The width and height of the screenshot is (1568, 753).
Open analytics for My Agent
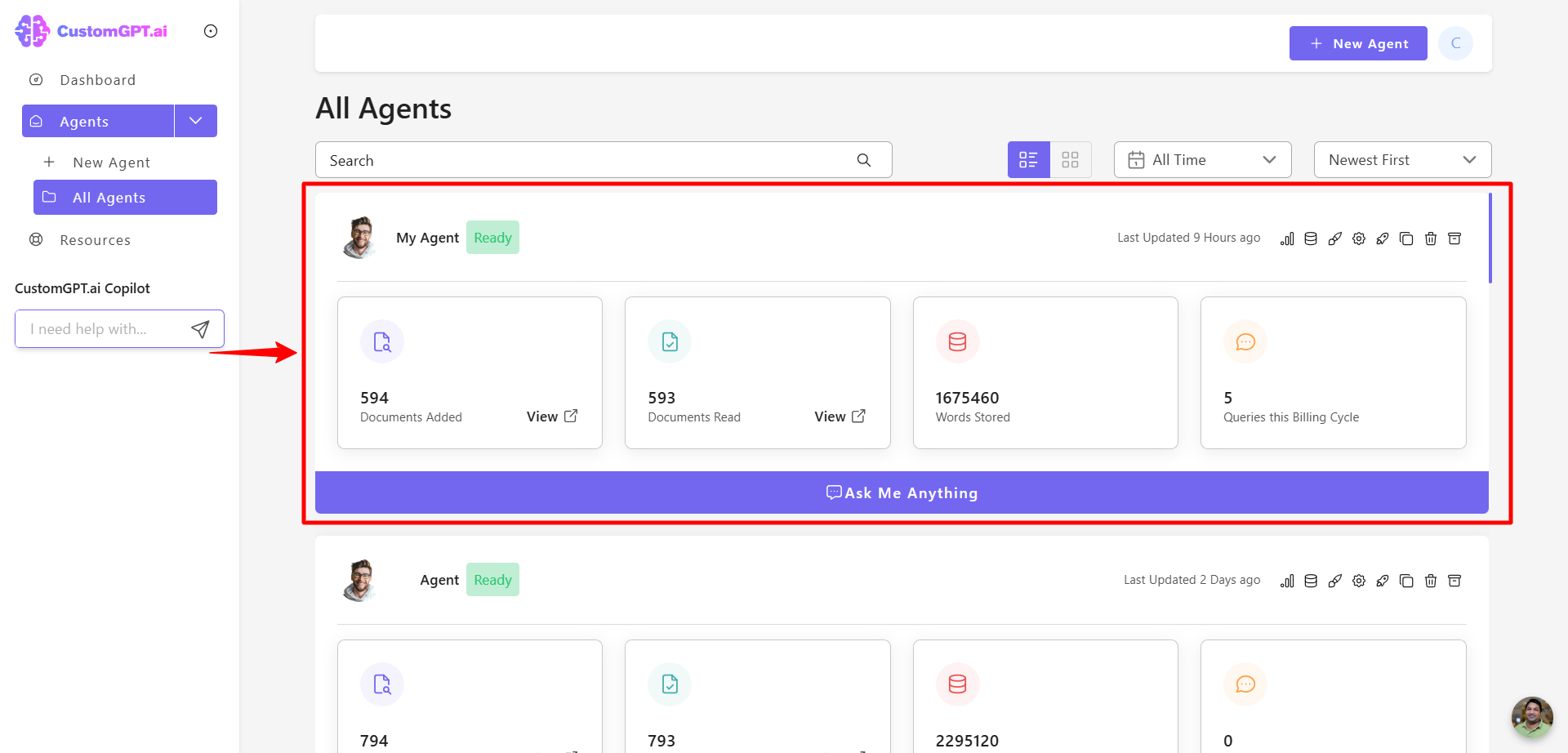click(x=1287, y=238)
